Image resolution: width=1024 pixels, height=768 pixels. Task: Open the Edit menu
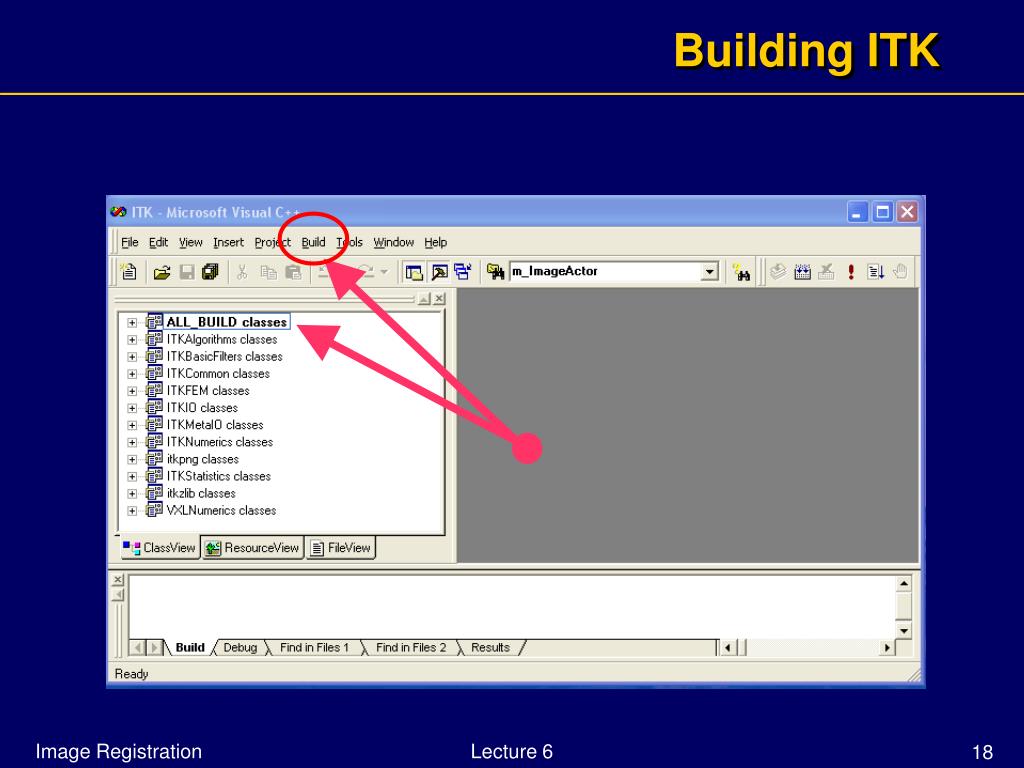tap(158, 242)
